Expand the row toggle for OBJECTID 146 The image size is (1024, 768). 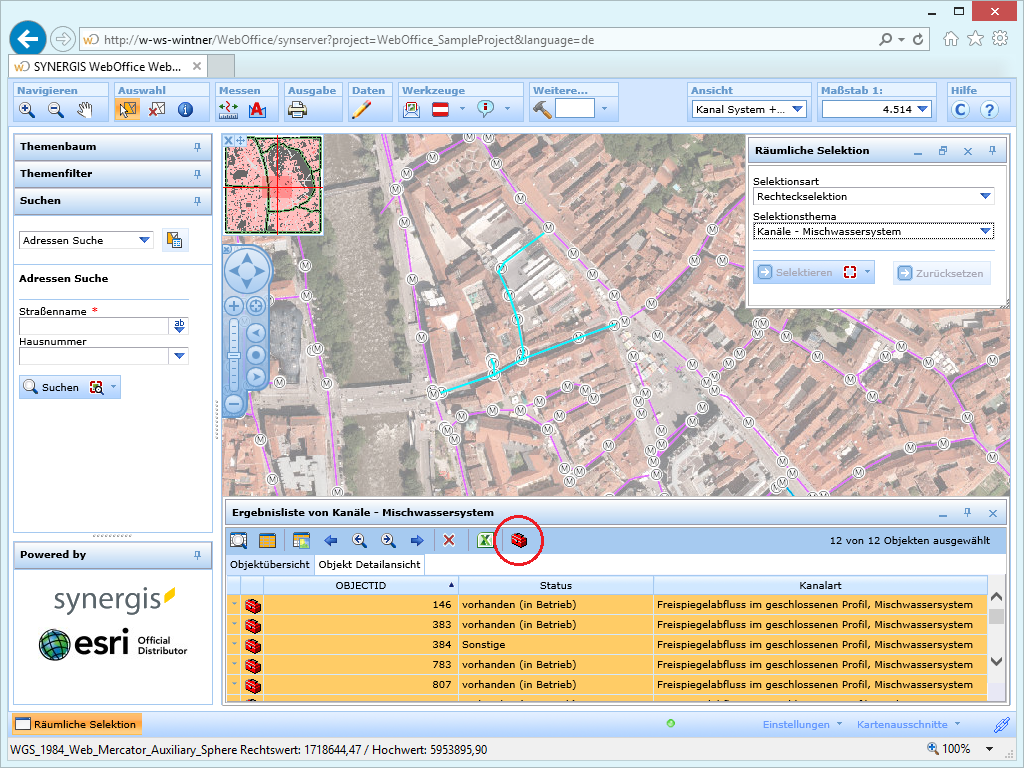click(x=234, y=605)
